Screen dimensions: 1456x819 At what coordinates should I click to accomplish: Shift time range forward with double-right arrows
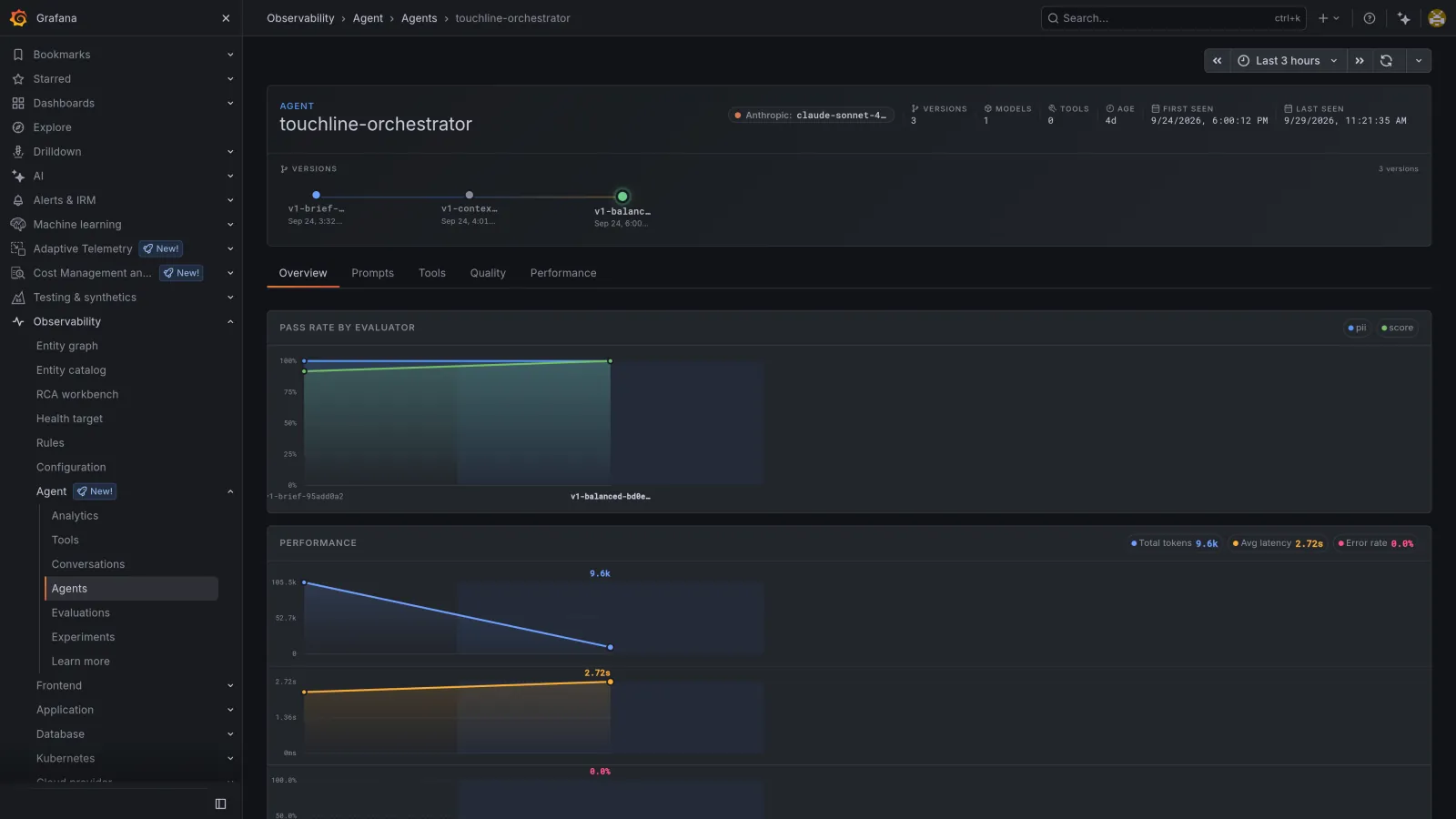(1360, 61)
